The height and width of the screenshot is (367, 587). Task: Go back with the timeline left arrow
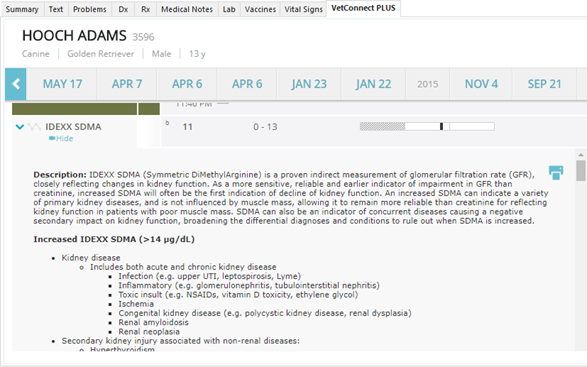pos(16,84)
